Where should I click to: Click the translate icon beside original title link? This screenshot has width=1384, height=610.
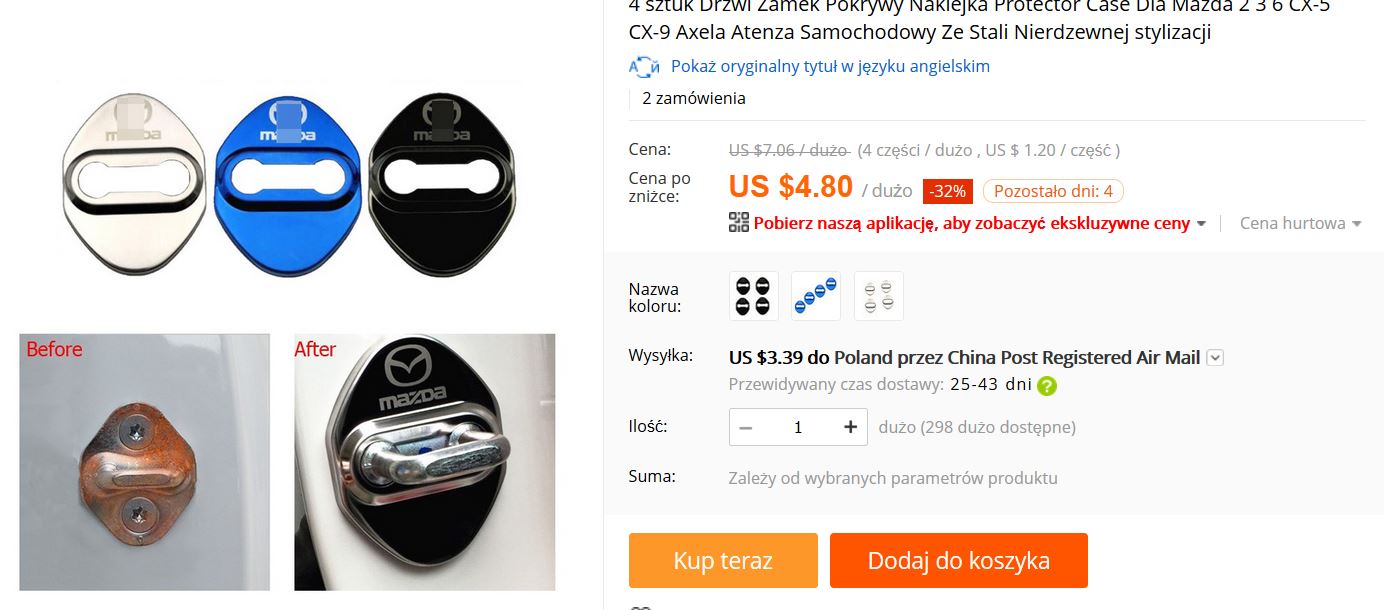coord(644,66)
